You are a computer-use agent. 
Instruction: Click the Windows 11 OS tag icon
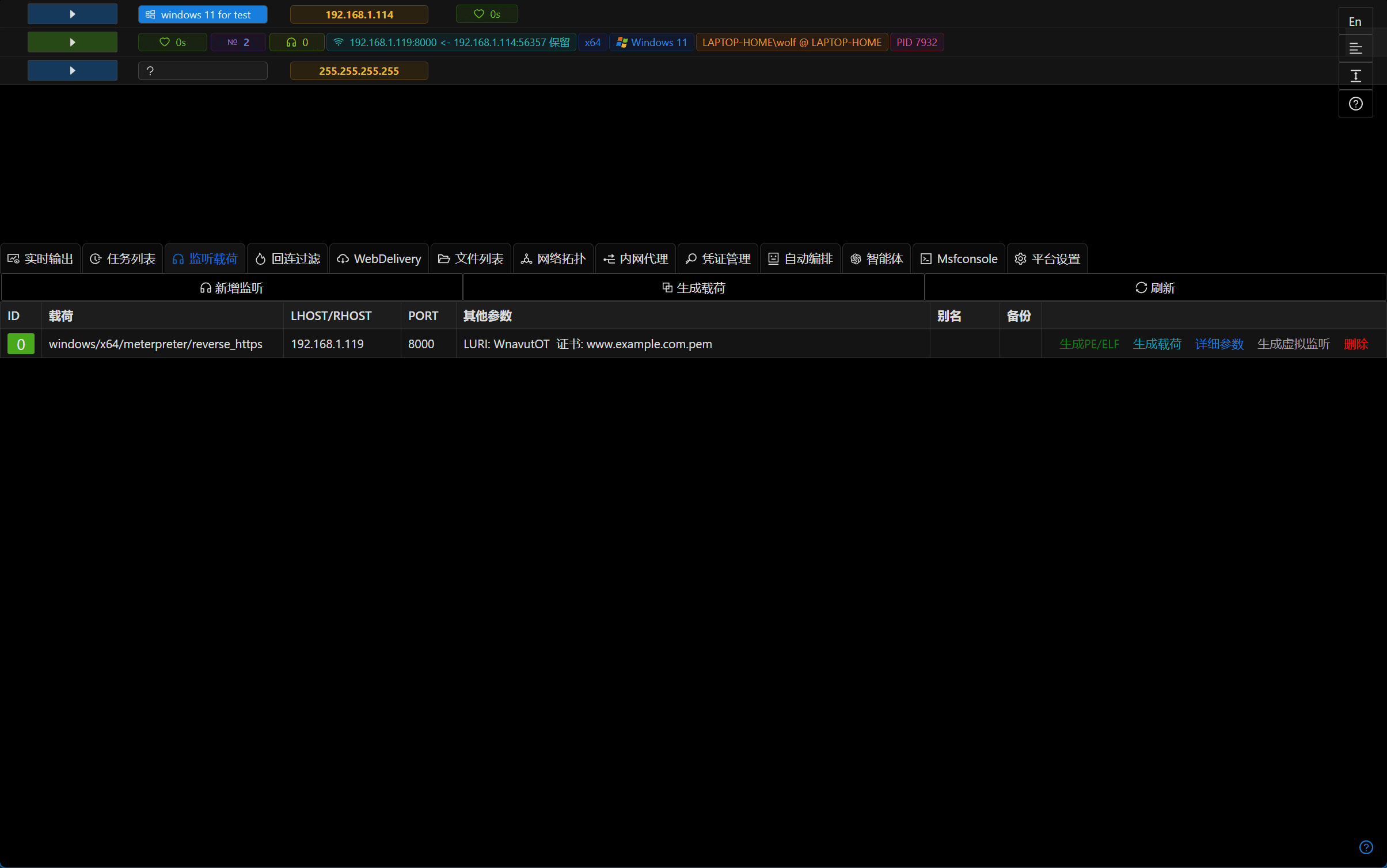621,42
